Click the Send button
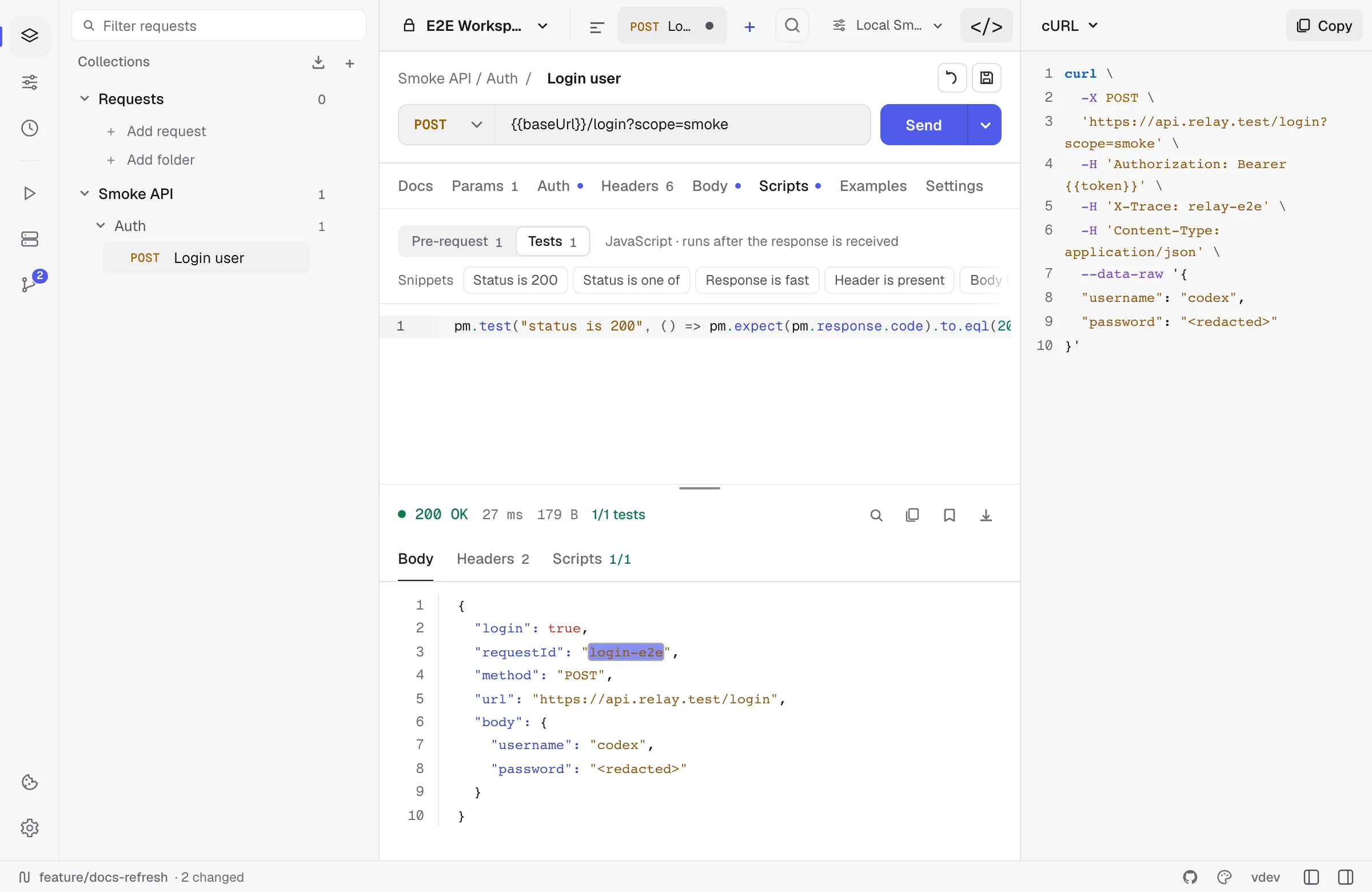This screenshot has width=1372, height=892. (923, 125)
